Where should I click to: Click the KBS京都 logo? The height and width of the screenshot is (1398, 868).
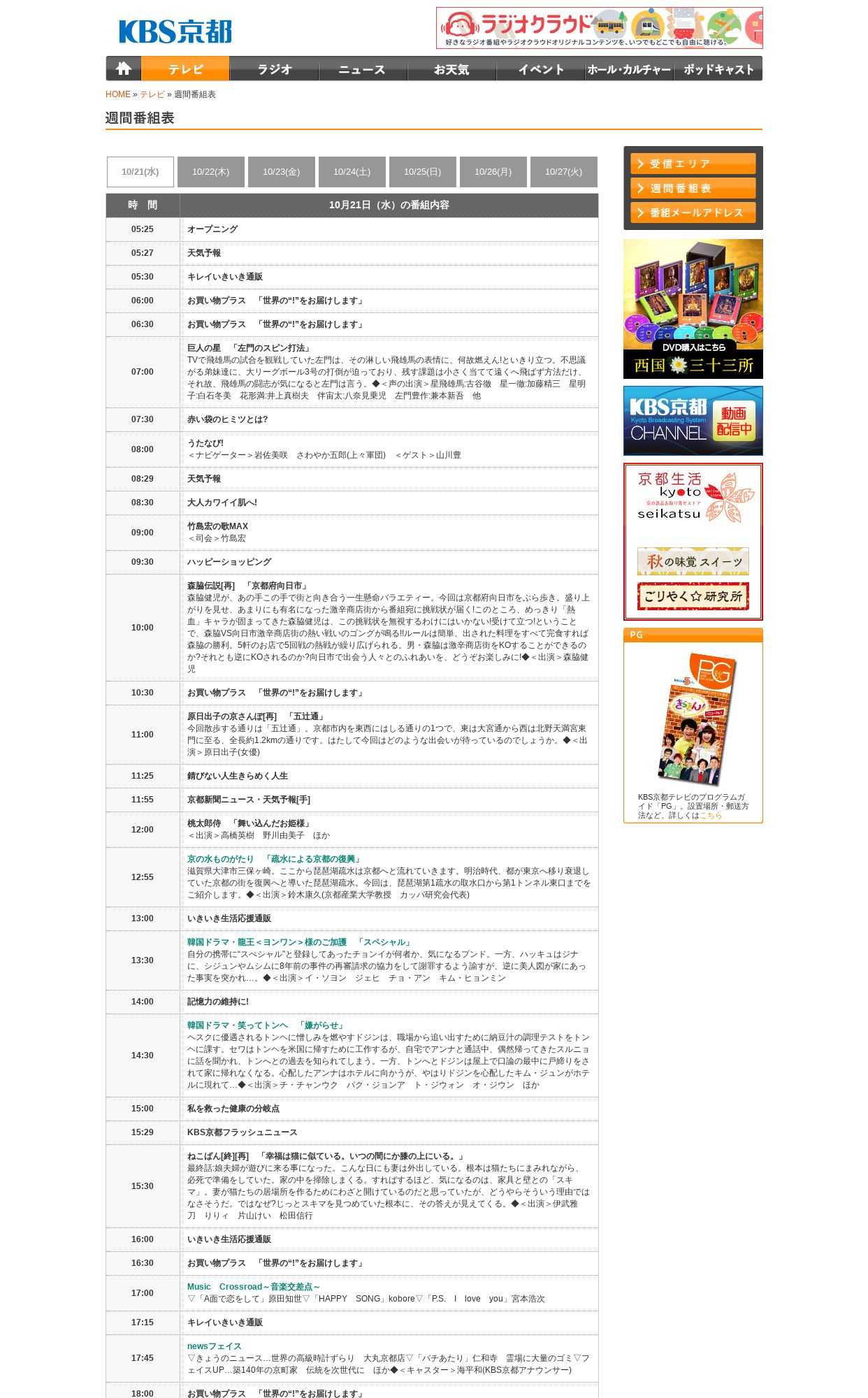(175, 31)
